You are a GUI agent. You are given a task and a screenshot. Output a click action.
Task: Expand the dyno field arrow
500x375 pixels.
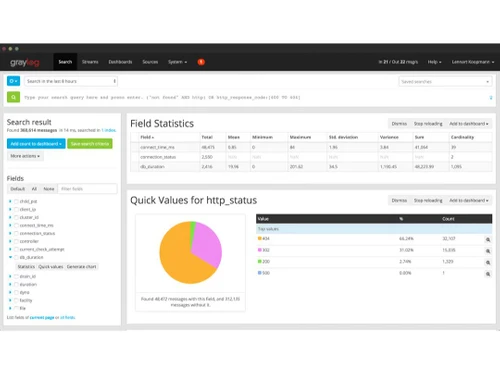pyautogui.click(x=10, y=292)
